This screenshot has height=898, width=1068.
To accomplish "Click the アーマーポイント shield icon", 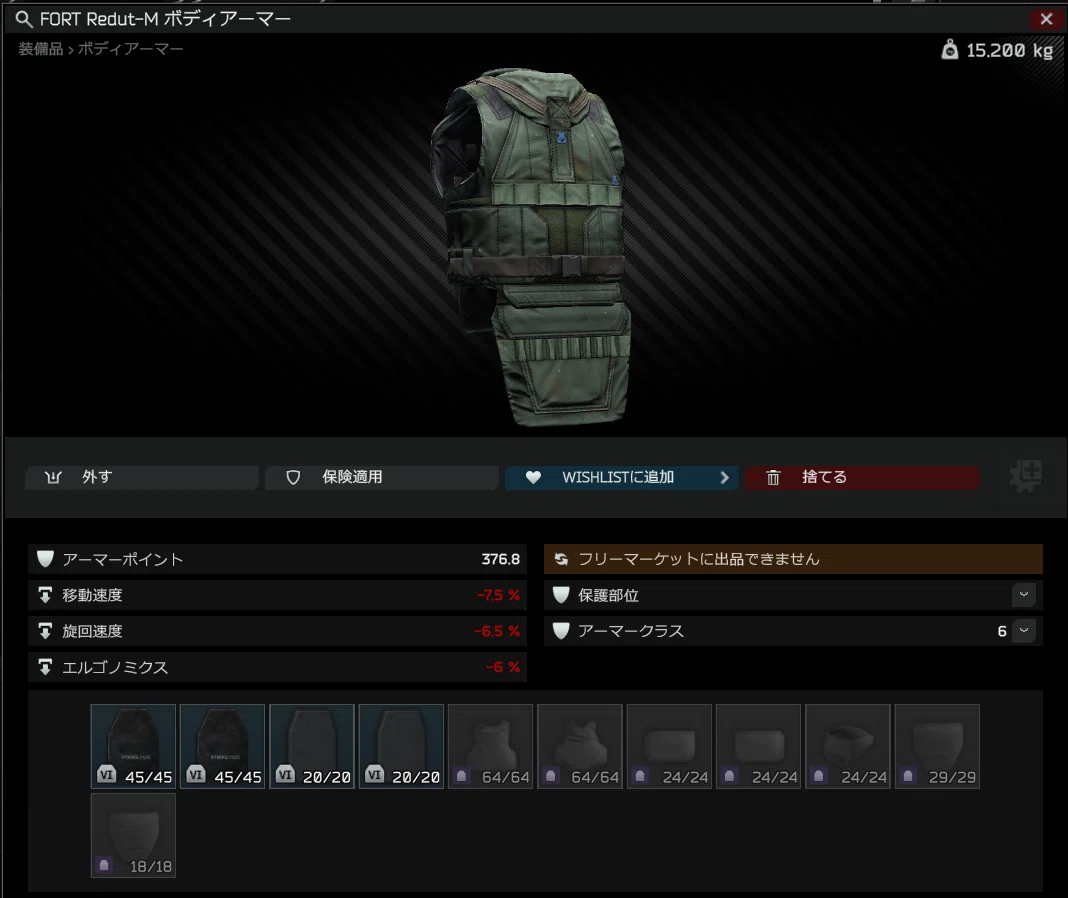I will click(x=45, y=559).
